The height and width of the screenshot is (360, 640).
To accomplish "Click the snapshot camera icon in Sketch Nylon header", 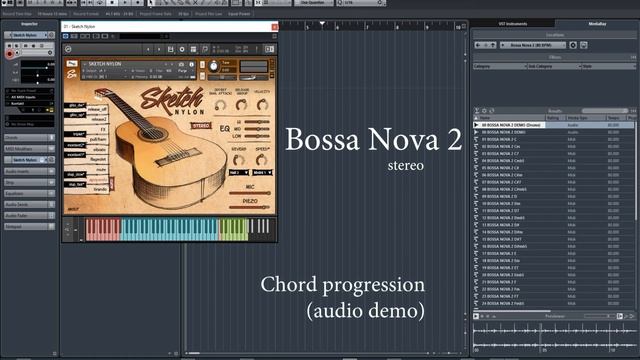I will 181,64.
